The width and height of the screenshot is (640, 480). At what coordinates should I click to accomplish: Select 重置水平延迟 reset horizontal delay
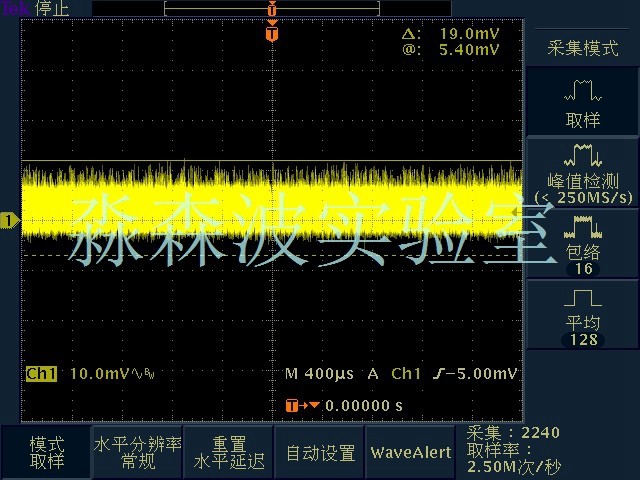[x=229, y=452]
